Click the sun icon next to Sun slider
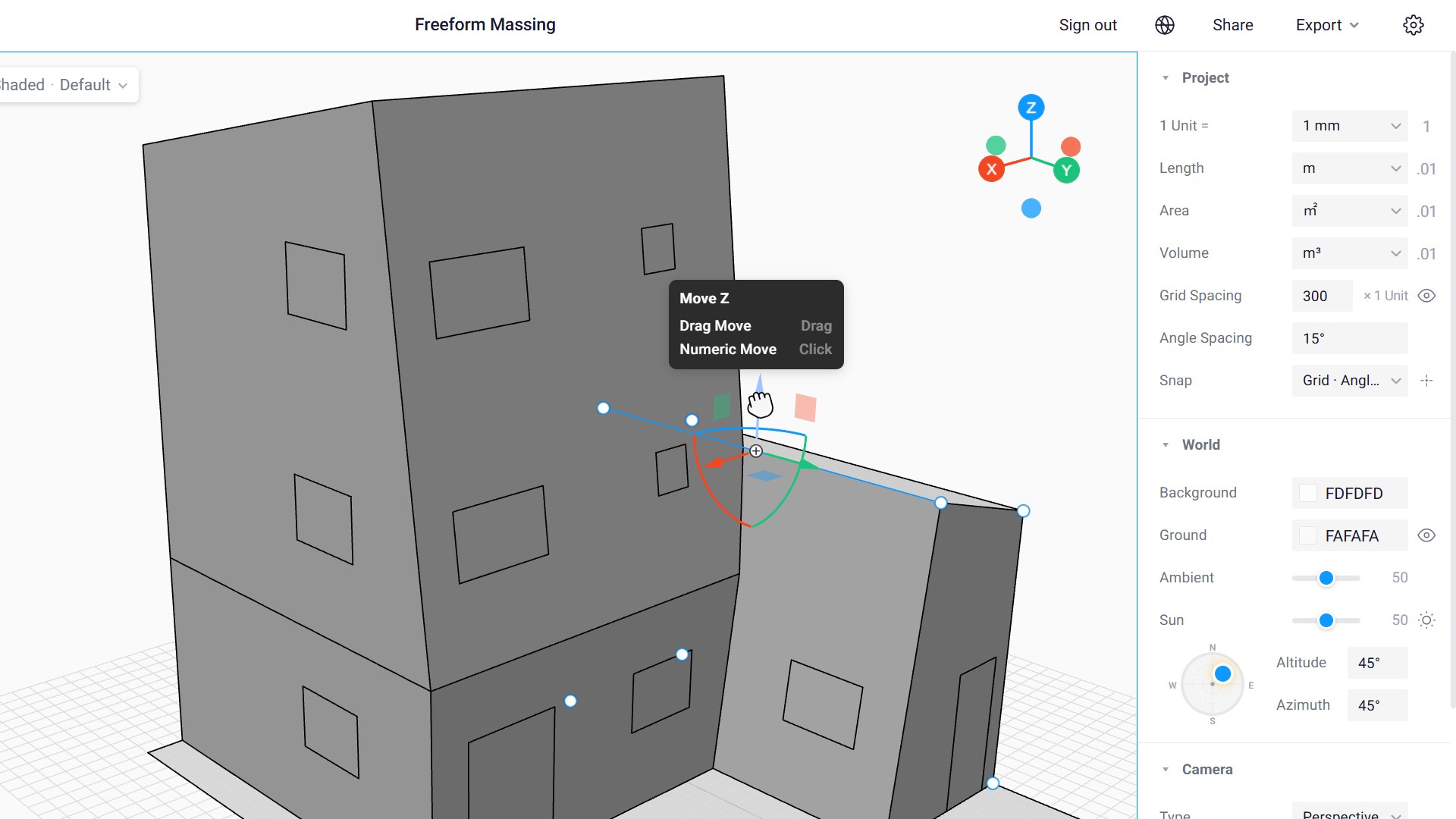The height and width of the screenshot is (819, 1456). (1426, 620)
